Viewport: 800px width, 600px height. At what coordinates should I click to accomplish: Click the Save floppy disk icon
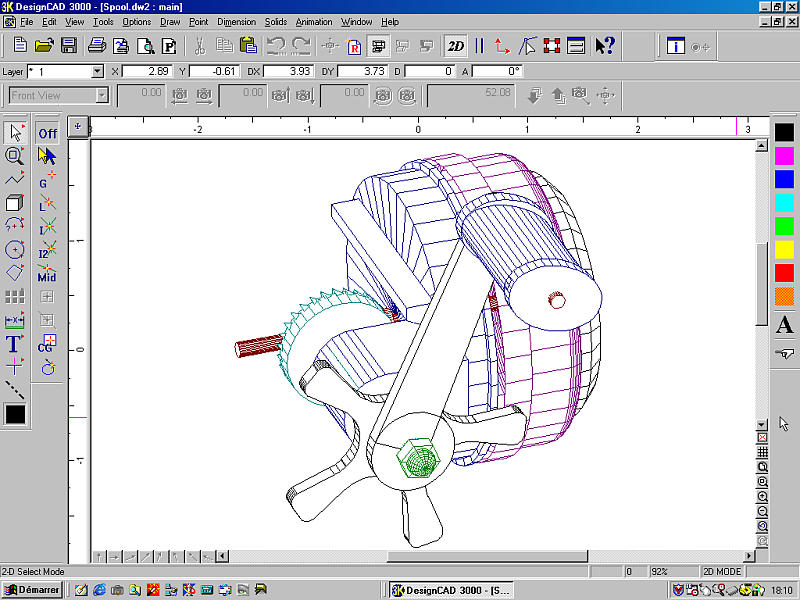tap(69, 45)
